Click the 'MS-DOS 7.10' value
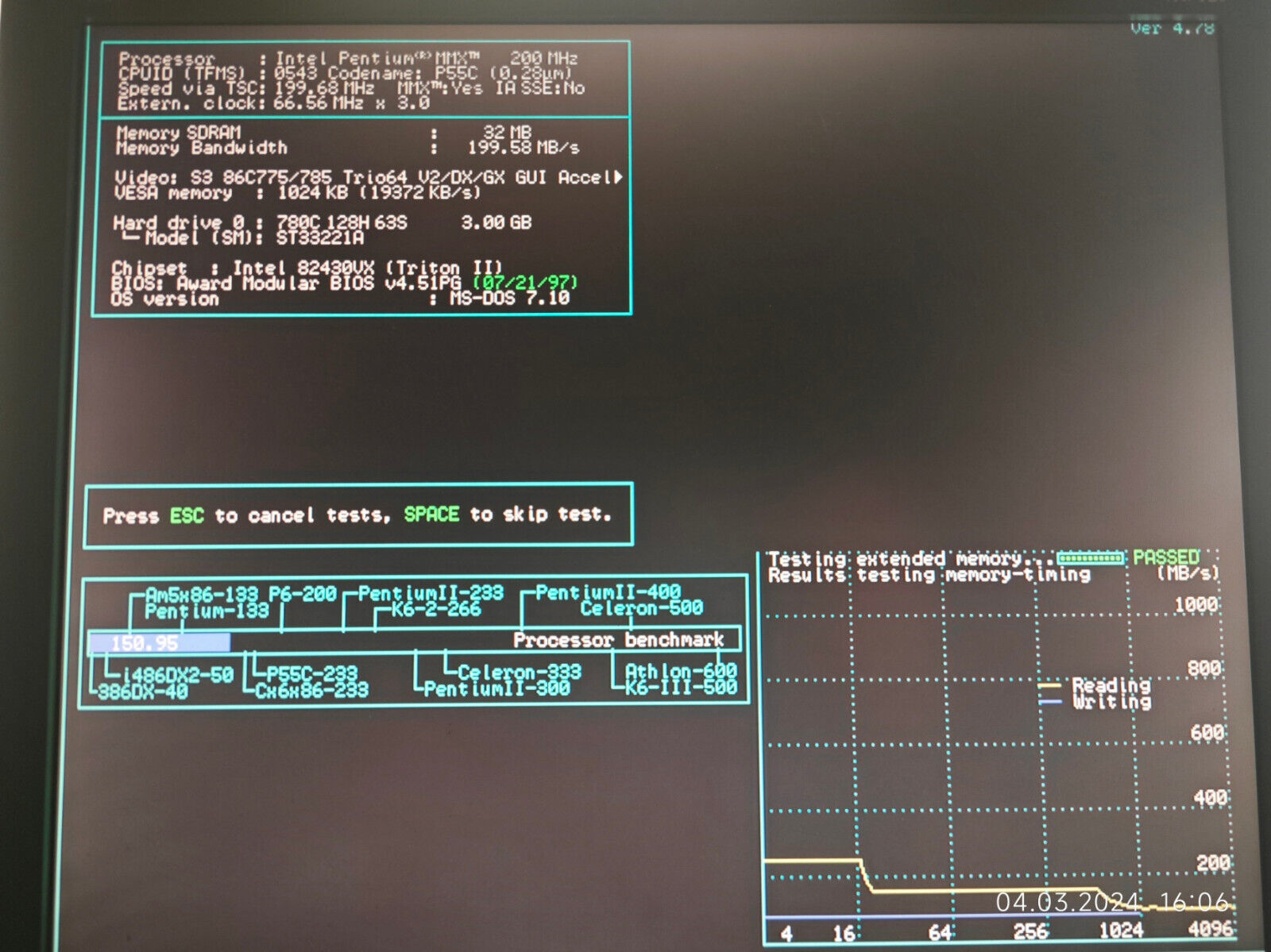The height and width of the screenshot is (952, 1271). 510,298
